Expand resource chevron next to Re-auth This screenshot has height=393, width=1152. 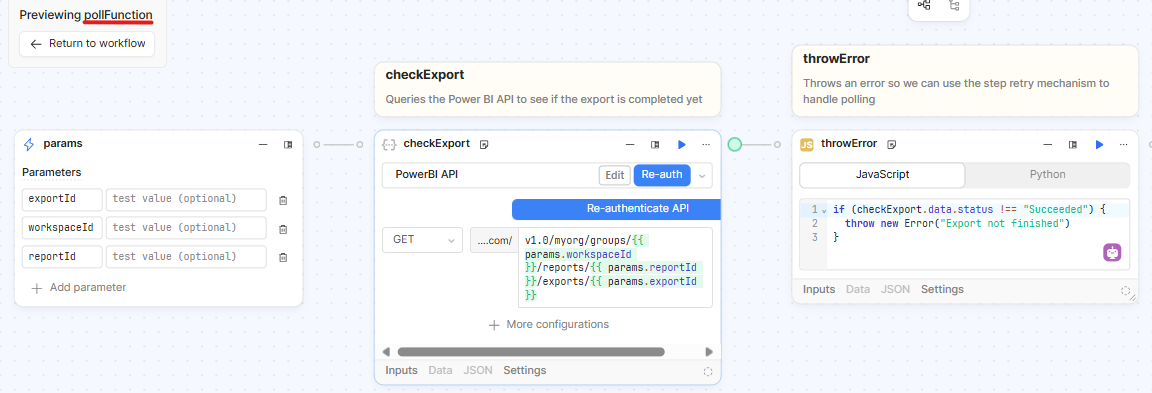point(702,176)
